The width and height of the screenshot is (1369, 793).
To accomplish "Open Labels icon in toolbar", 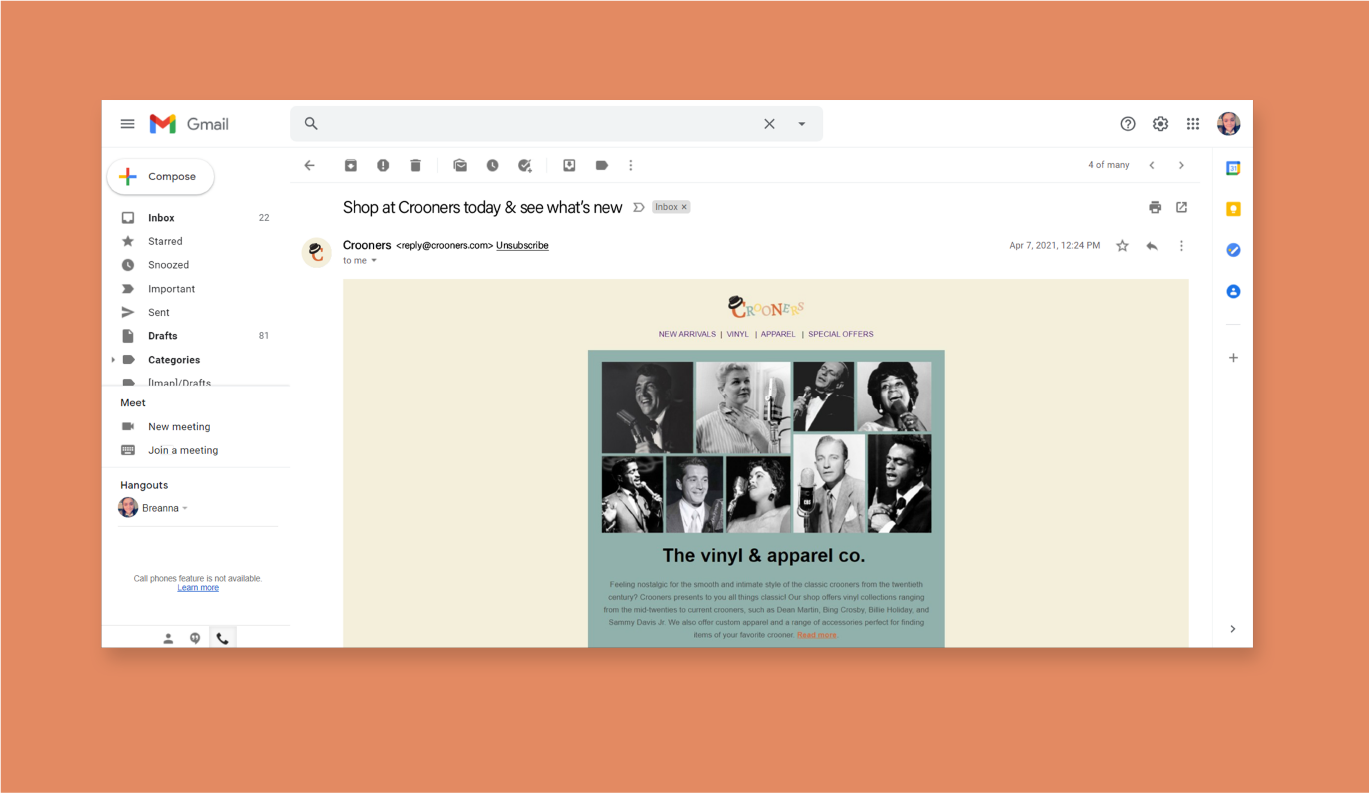I will (x=602, y=165).
